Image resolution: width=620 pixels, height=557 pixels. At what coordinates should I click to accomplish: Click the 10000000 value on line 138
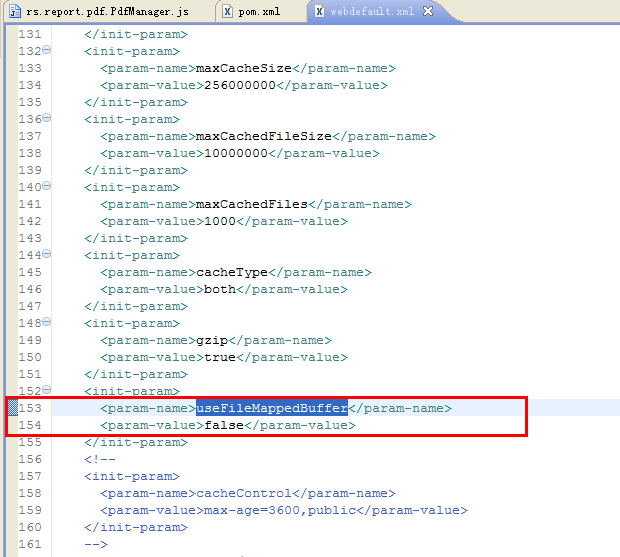point(236,153)
